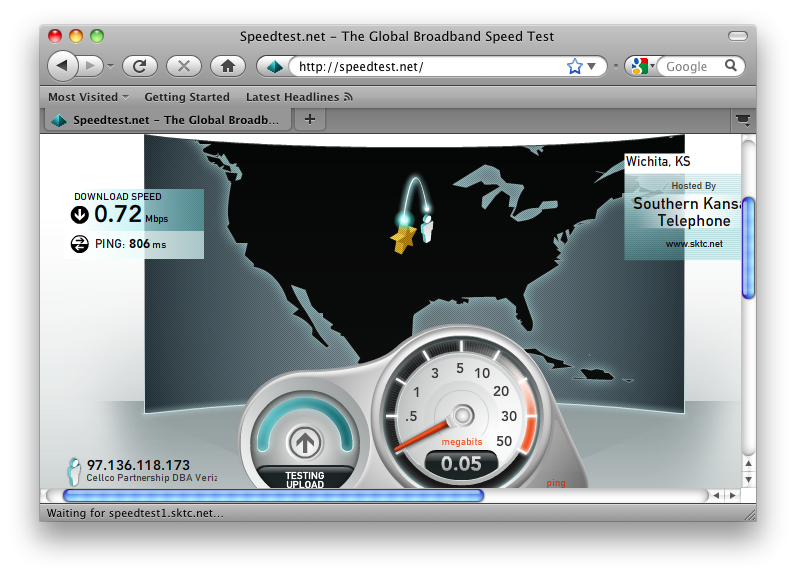Click the horizontal scrollbar right arrow

coord(732,496)
